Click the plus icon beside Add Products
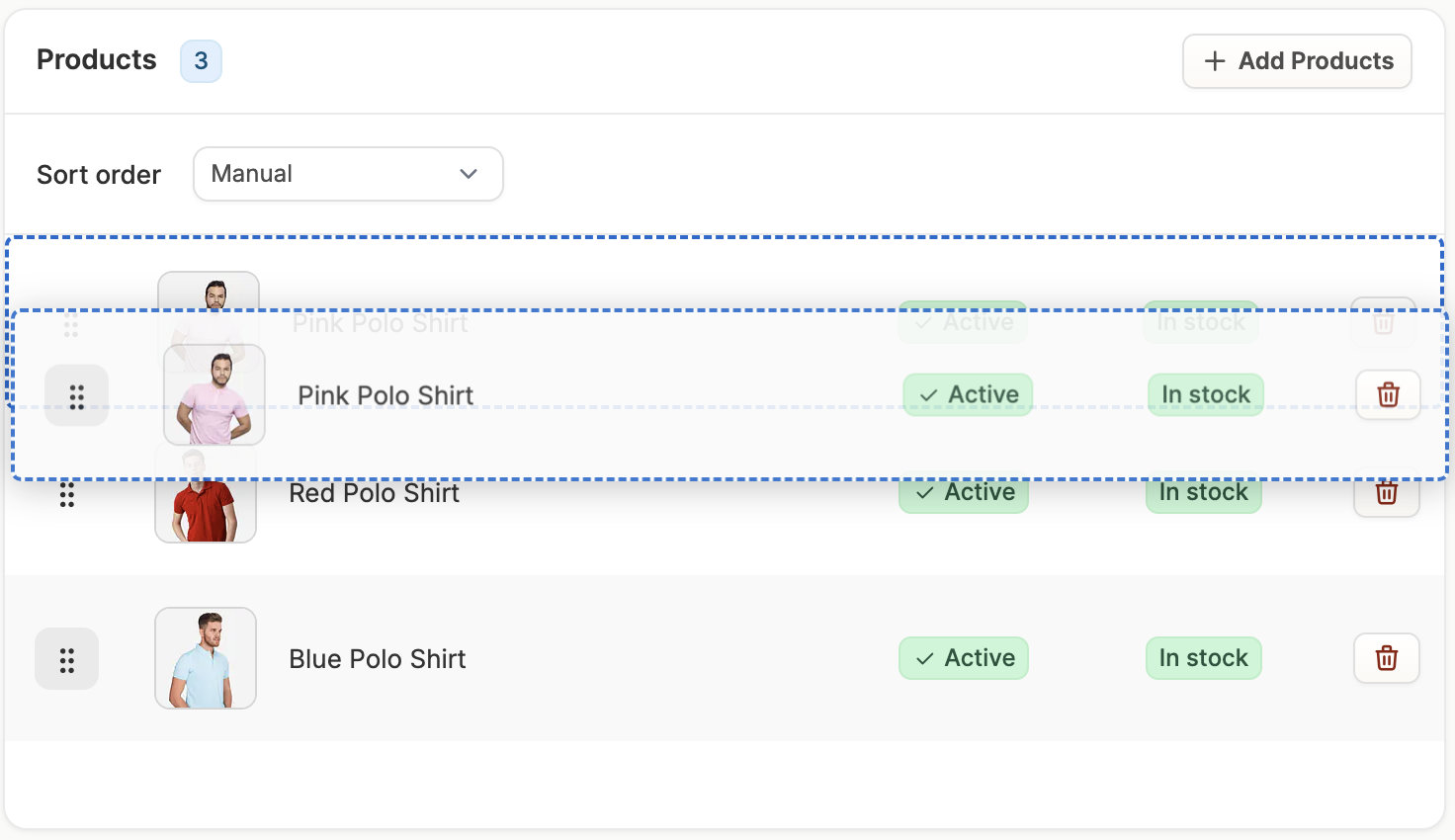 (x=1215, y=61)
